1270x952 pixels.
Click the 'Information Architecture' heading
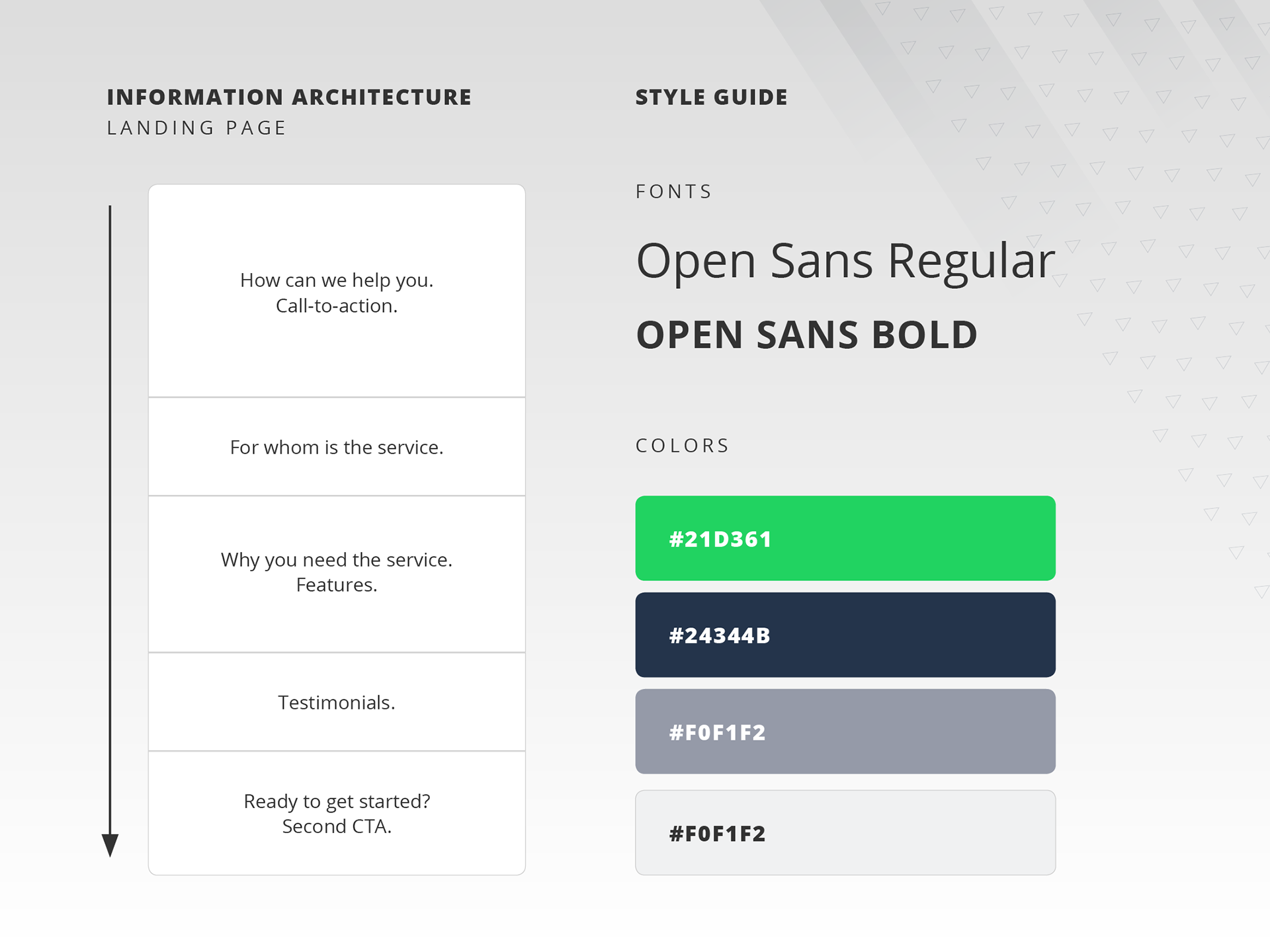[x=289, y=97]
